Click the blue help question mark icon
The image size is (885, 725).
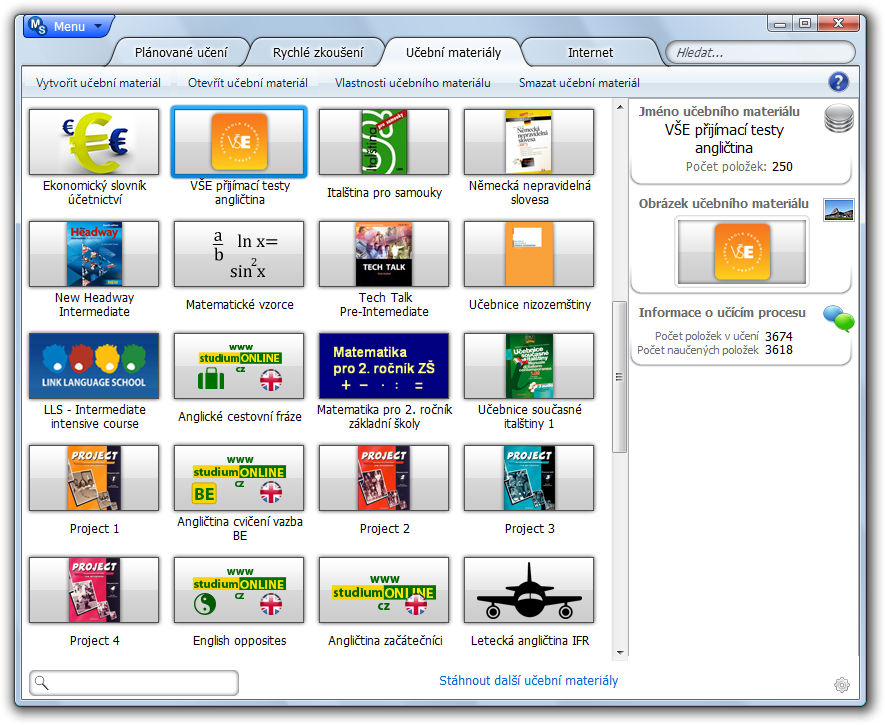[x=839, y=82]
